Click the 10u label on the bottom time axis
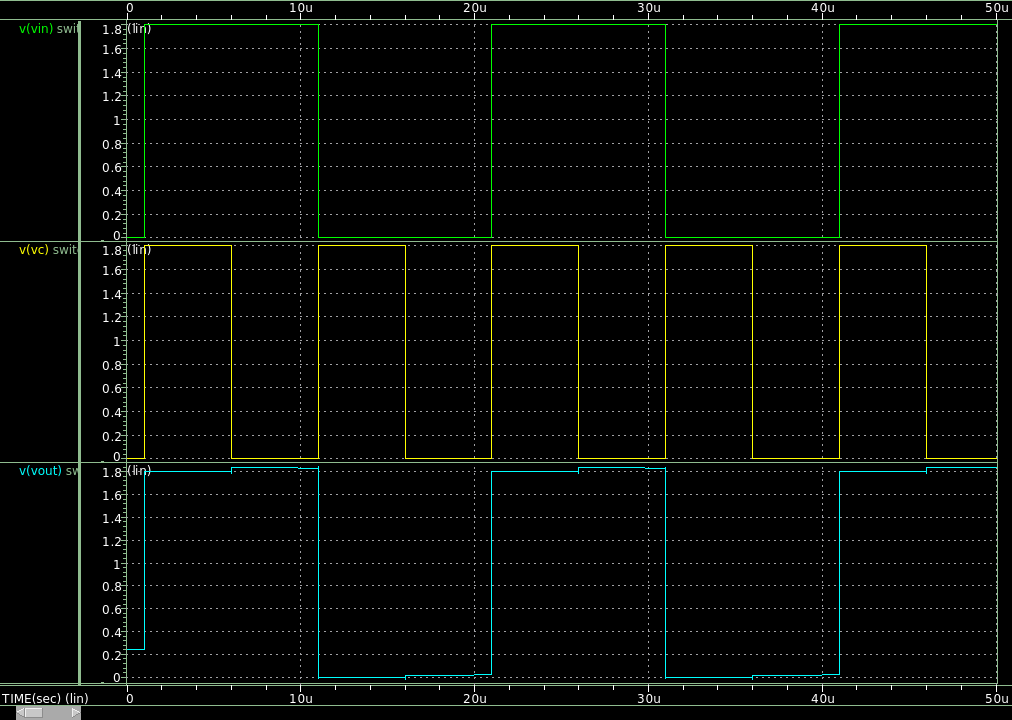 pyautogui.click(x=301, y=698)
